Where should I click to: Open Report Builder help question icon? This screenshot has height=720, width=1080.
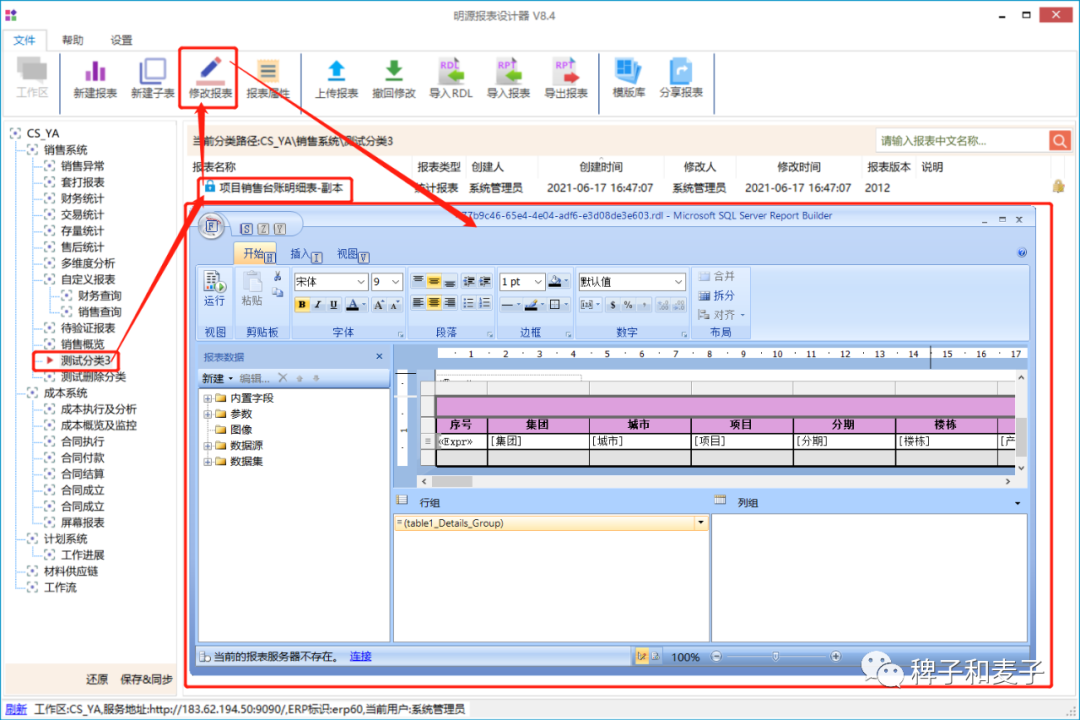tap(1022, 253)
